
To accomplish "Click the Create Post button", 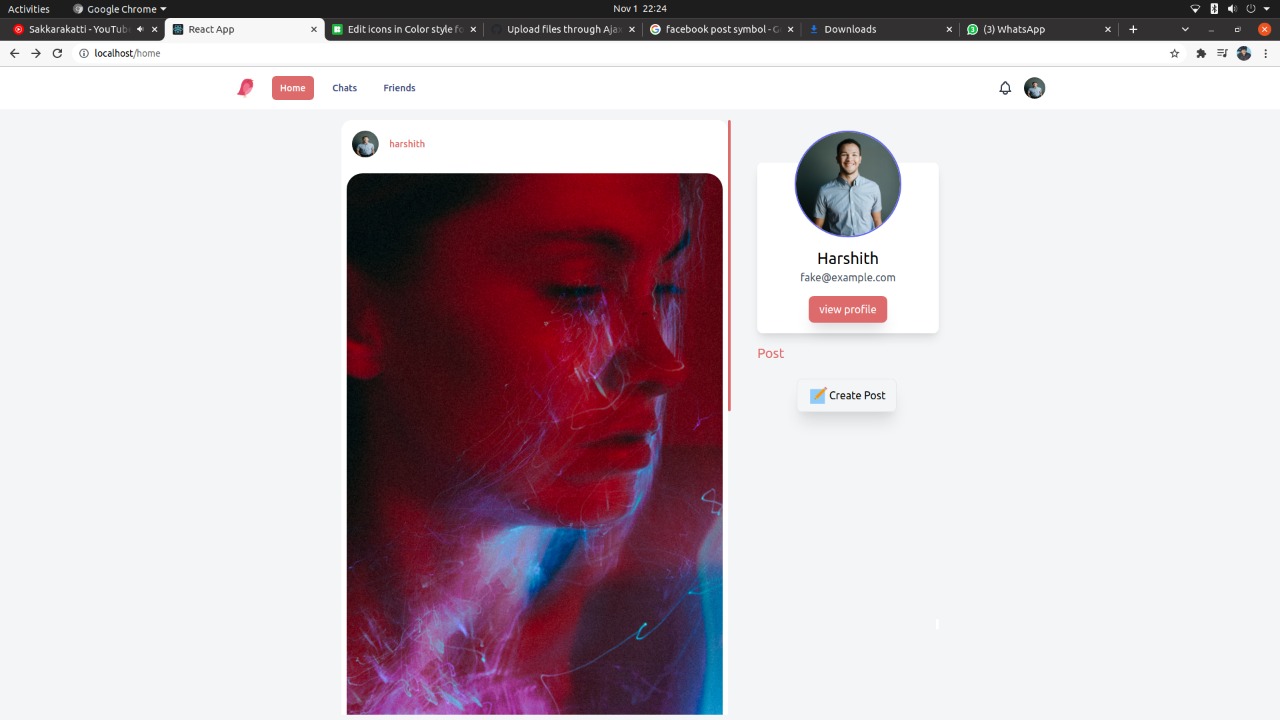I will tap(847, 395).
